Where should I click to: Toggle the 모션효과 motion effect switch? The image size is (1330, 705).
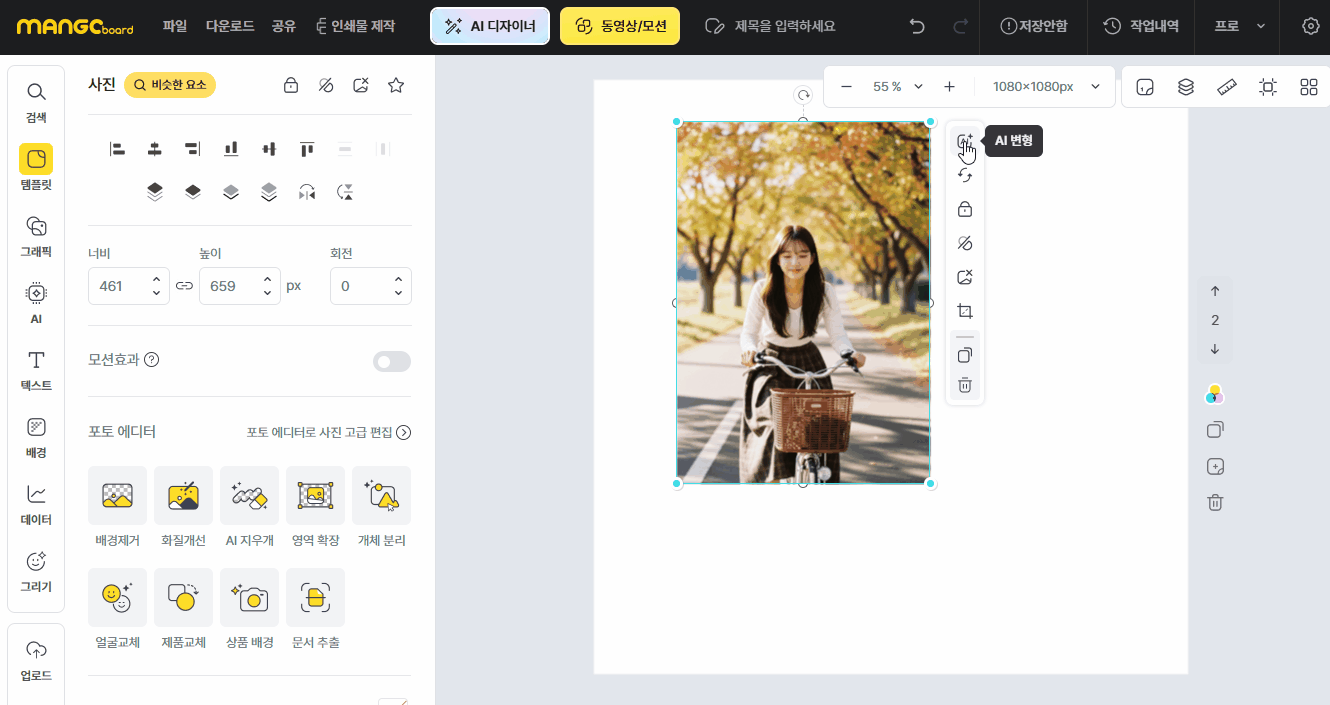[391, 361]
